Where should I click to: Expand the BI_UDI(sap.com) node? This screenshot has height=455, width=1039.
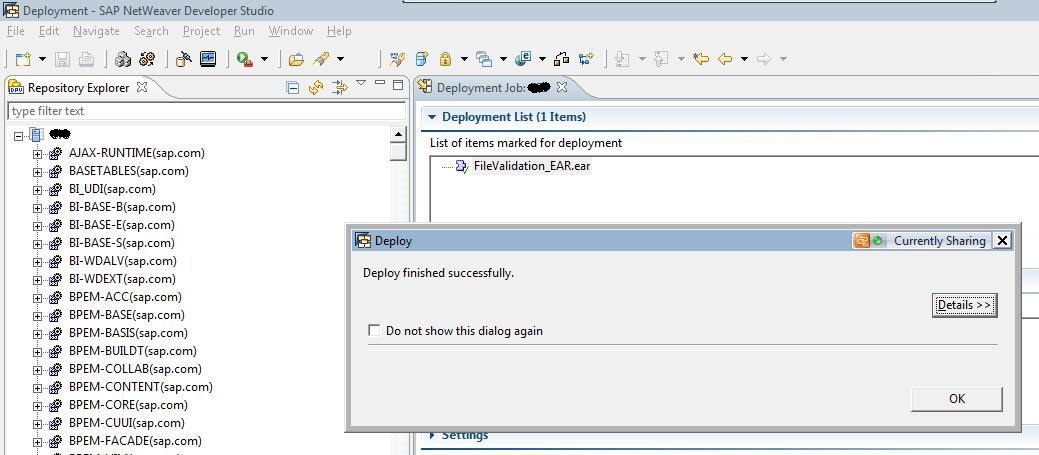click(37, 189)
